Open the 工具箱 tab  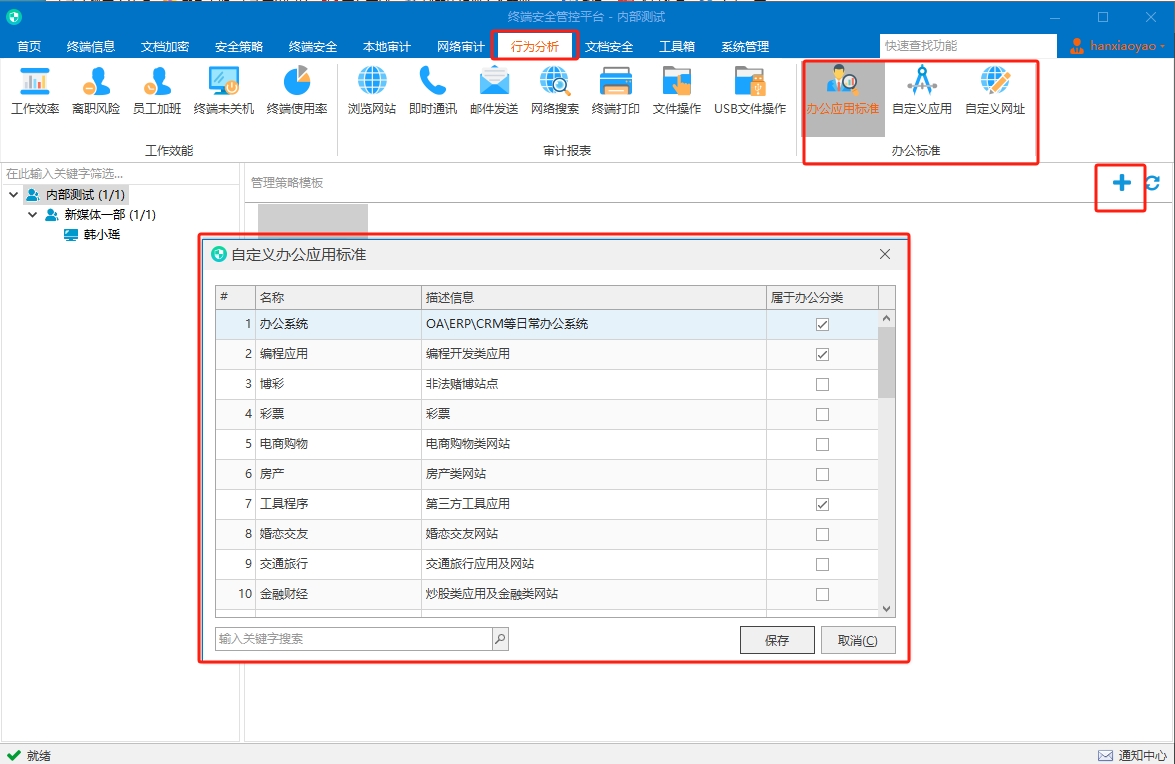tap(677, 46)
